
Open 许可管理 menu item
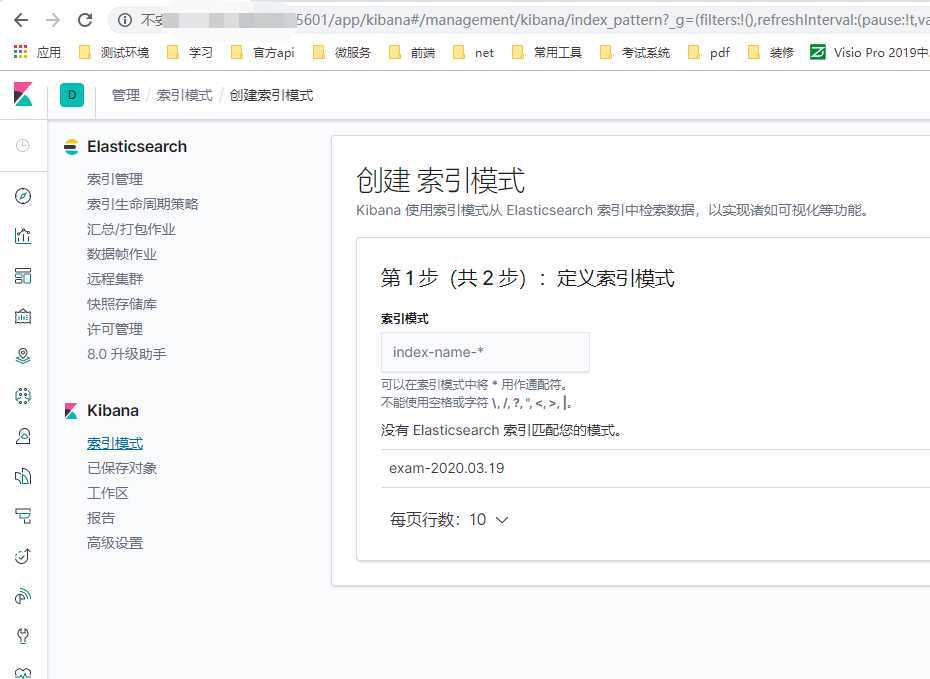coord(115,329)
